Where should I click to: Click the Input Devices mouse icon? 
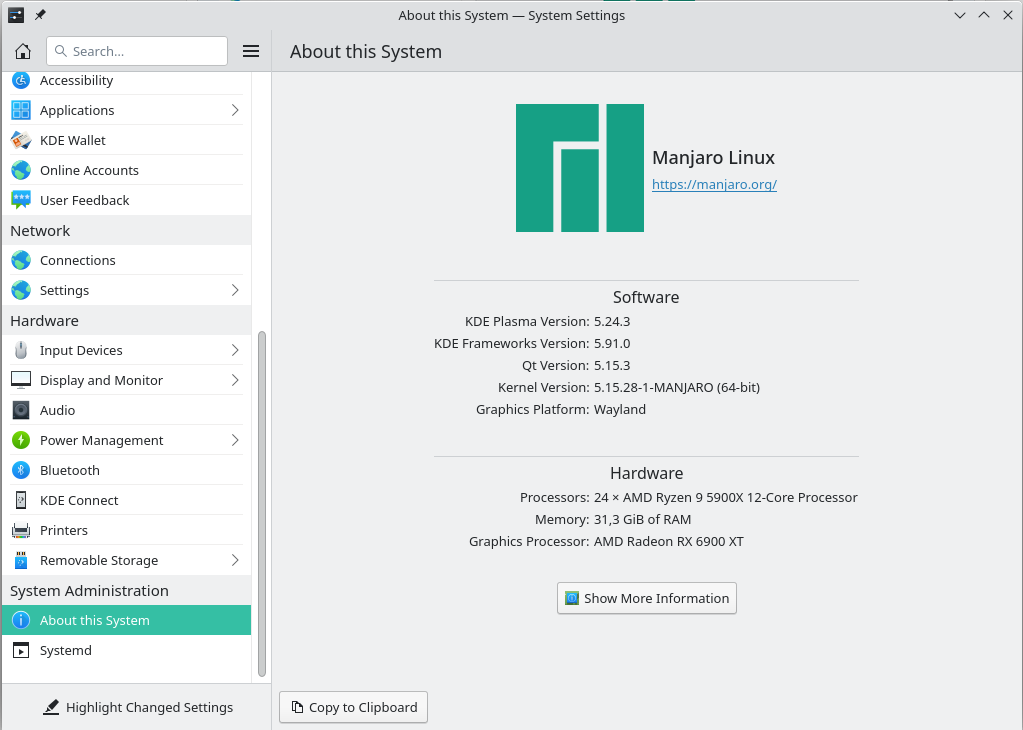[21, 350]
